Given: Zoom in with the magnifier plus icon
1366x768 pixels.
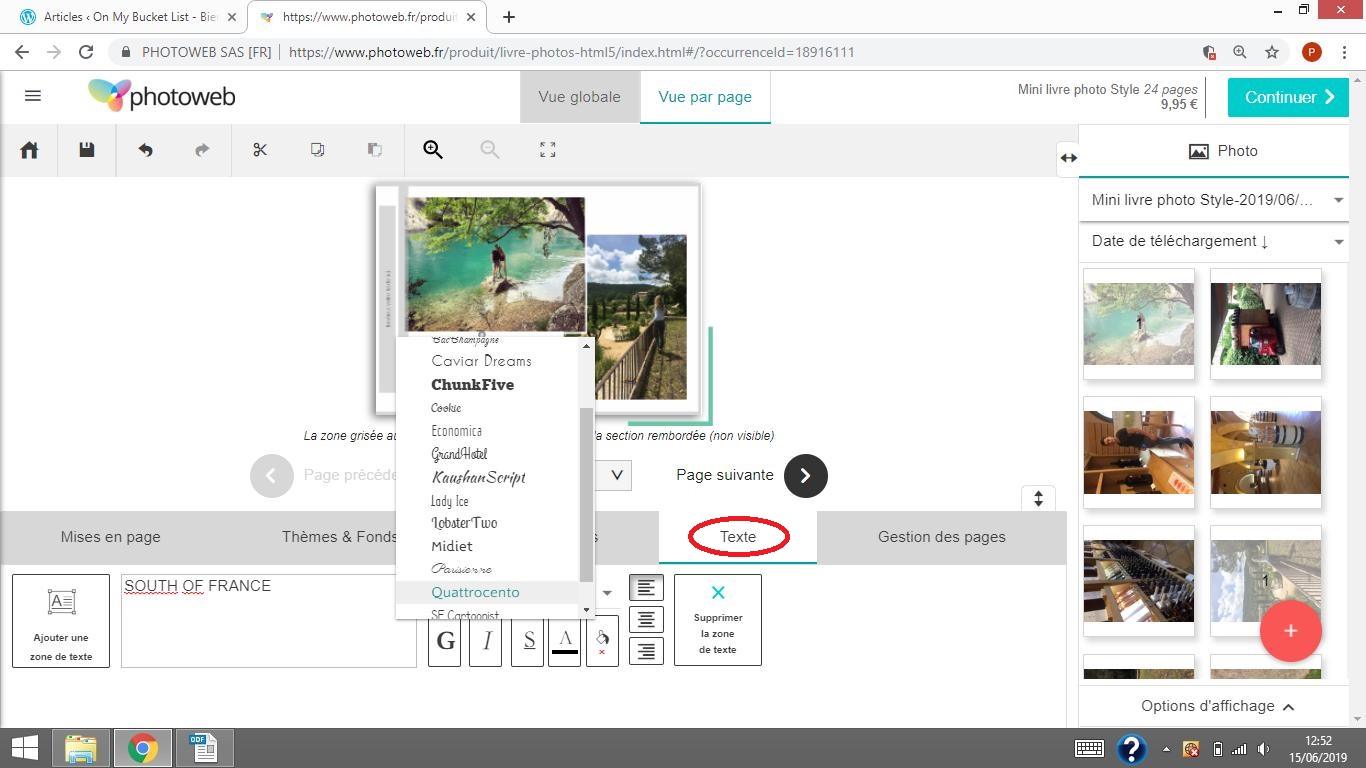Looking at the screenshot, I should [x=433, y=150].
